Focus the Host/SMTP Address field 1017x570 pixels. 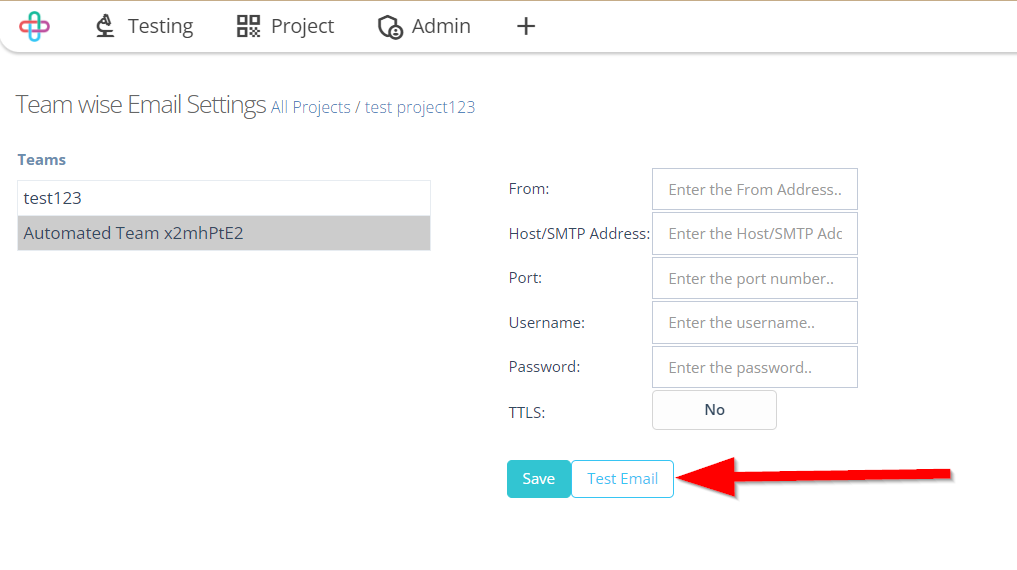click(x=755, y=233)
